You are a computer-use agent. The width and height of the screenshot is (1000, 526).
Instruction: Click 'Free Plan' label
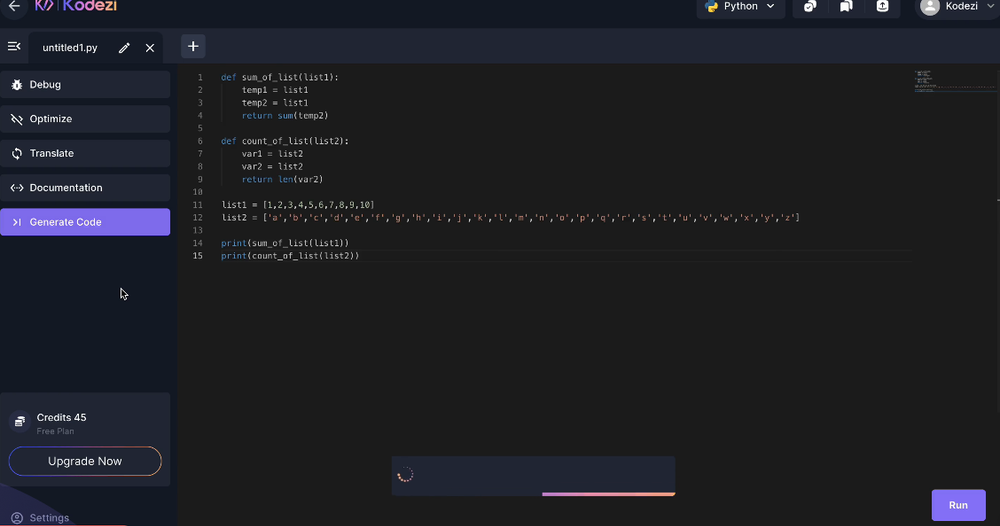coord(55,432)
